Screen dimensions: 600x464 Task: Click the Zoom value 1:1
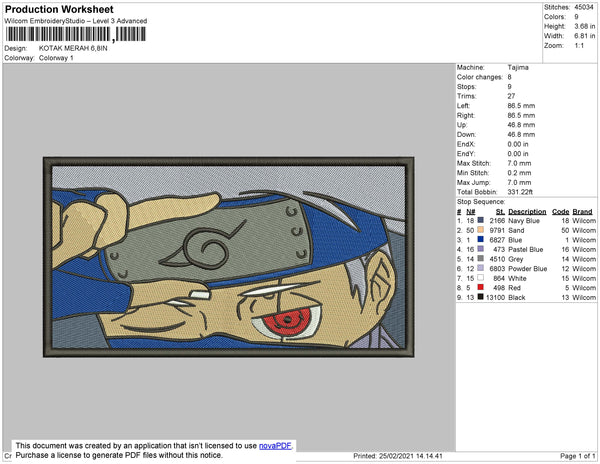579,46
